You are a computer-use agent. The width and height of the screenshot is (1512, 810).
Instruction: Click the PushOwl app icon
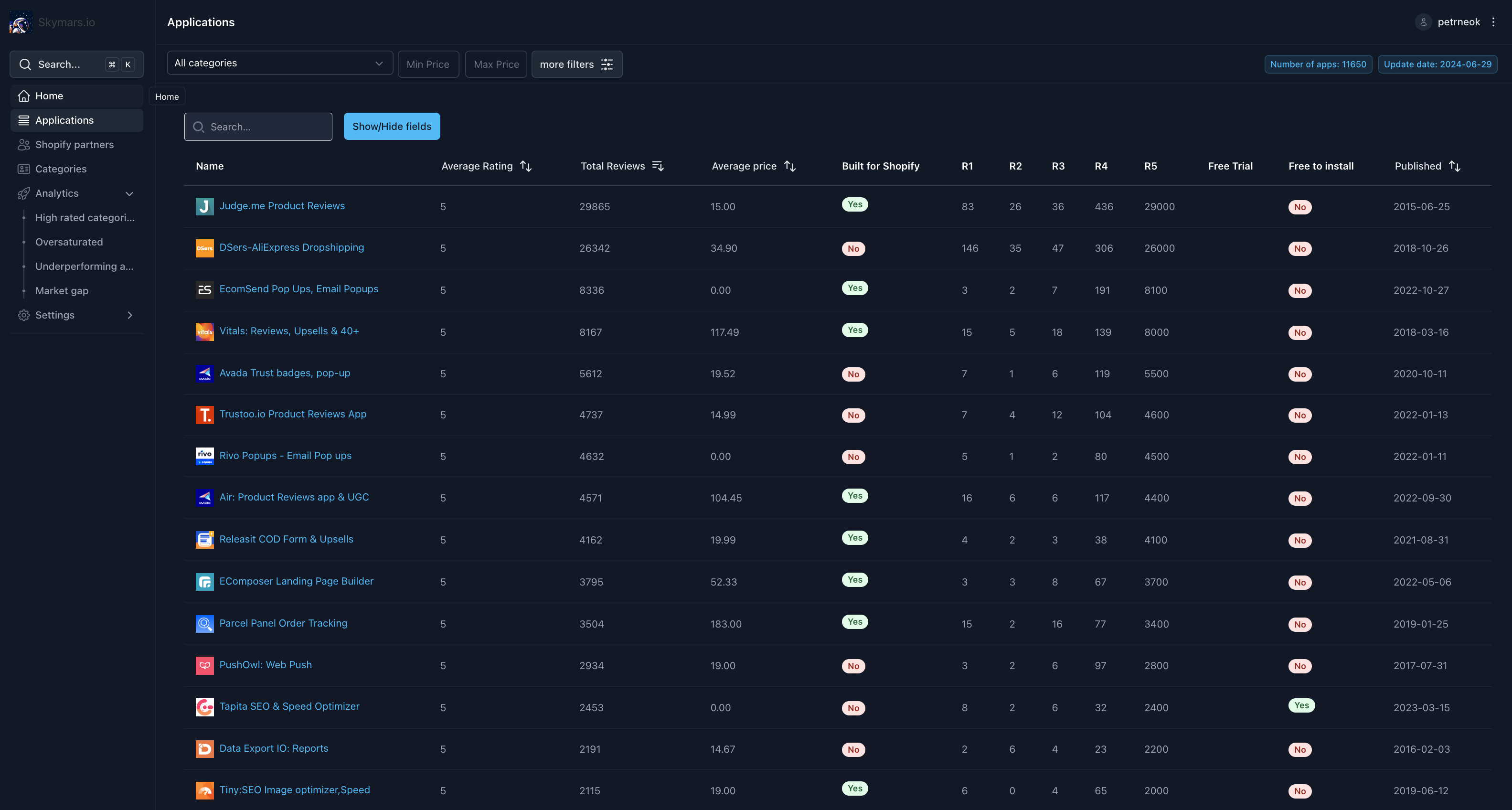(205, 666)
